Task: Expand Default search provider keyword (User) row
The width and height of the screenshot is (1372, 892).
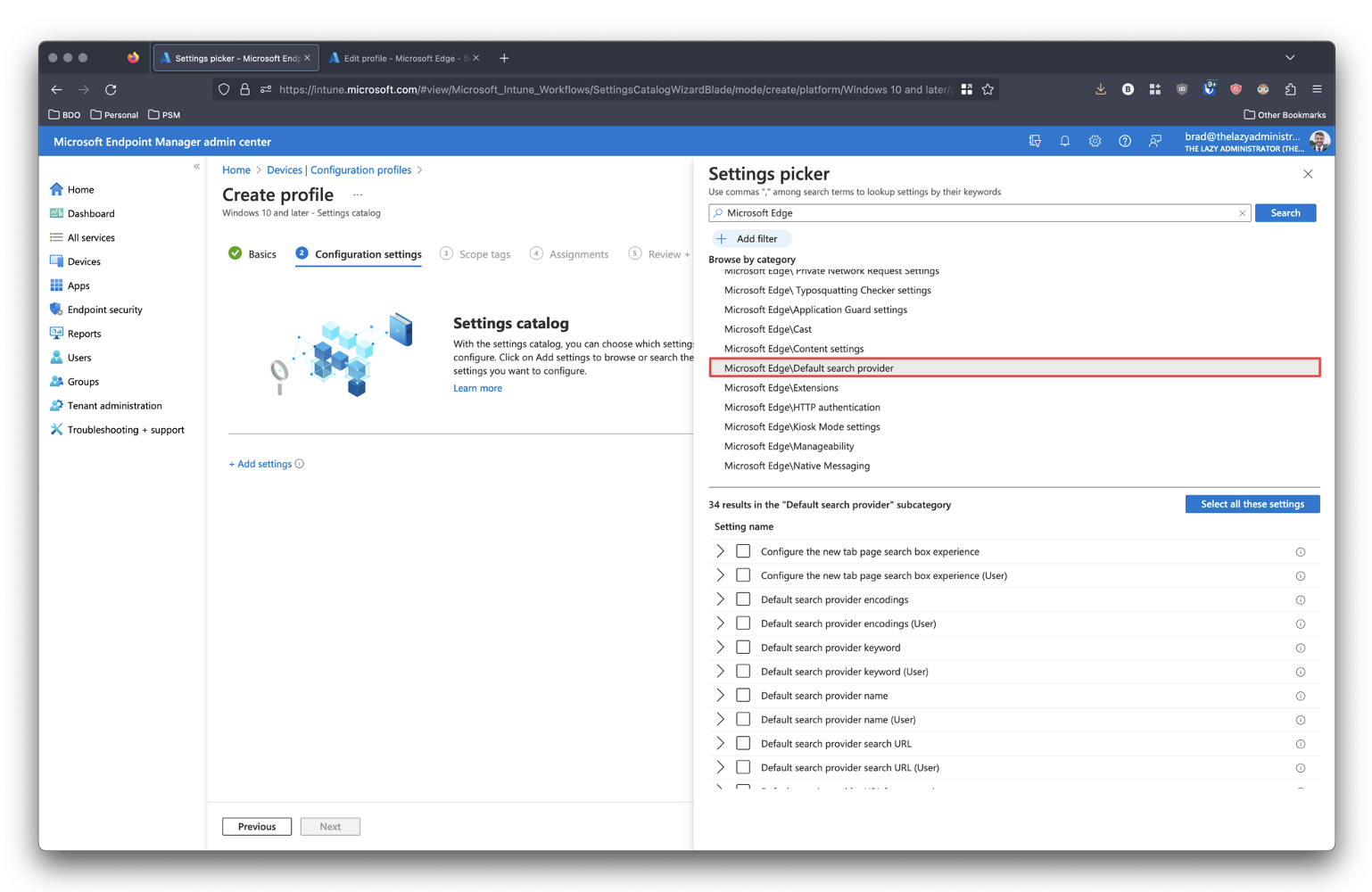Action: [721, 672]
